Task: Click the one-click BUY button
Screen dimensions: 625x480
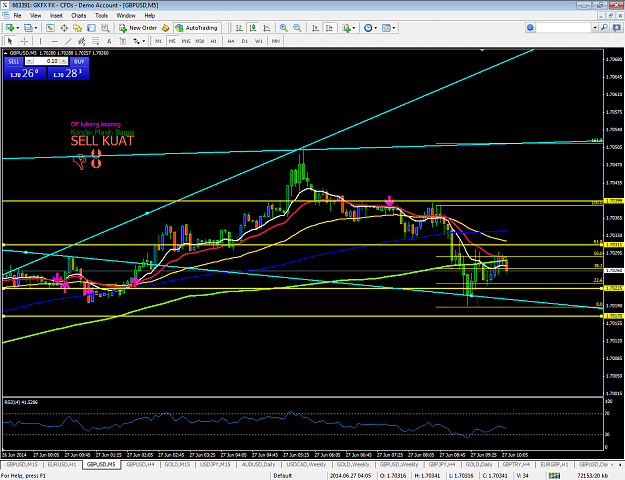Action: [79, 61]
